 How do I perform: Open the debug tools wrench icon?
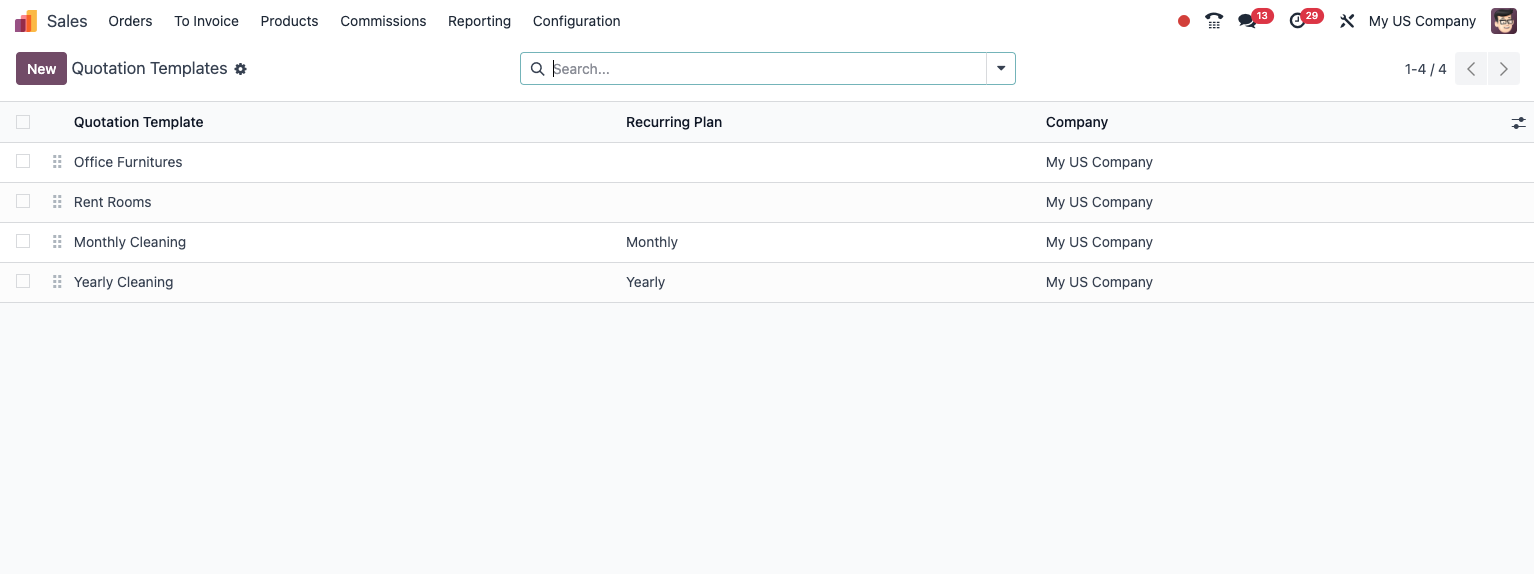(x=1347, y=21)
